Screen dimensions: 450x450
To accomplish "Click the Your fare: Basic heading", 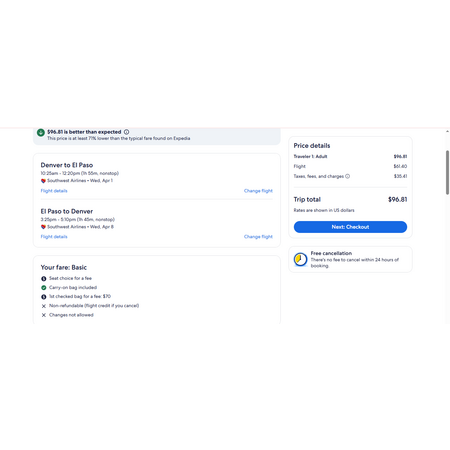I will click(x=64, y=268).
